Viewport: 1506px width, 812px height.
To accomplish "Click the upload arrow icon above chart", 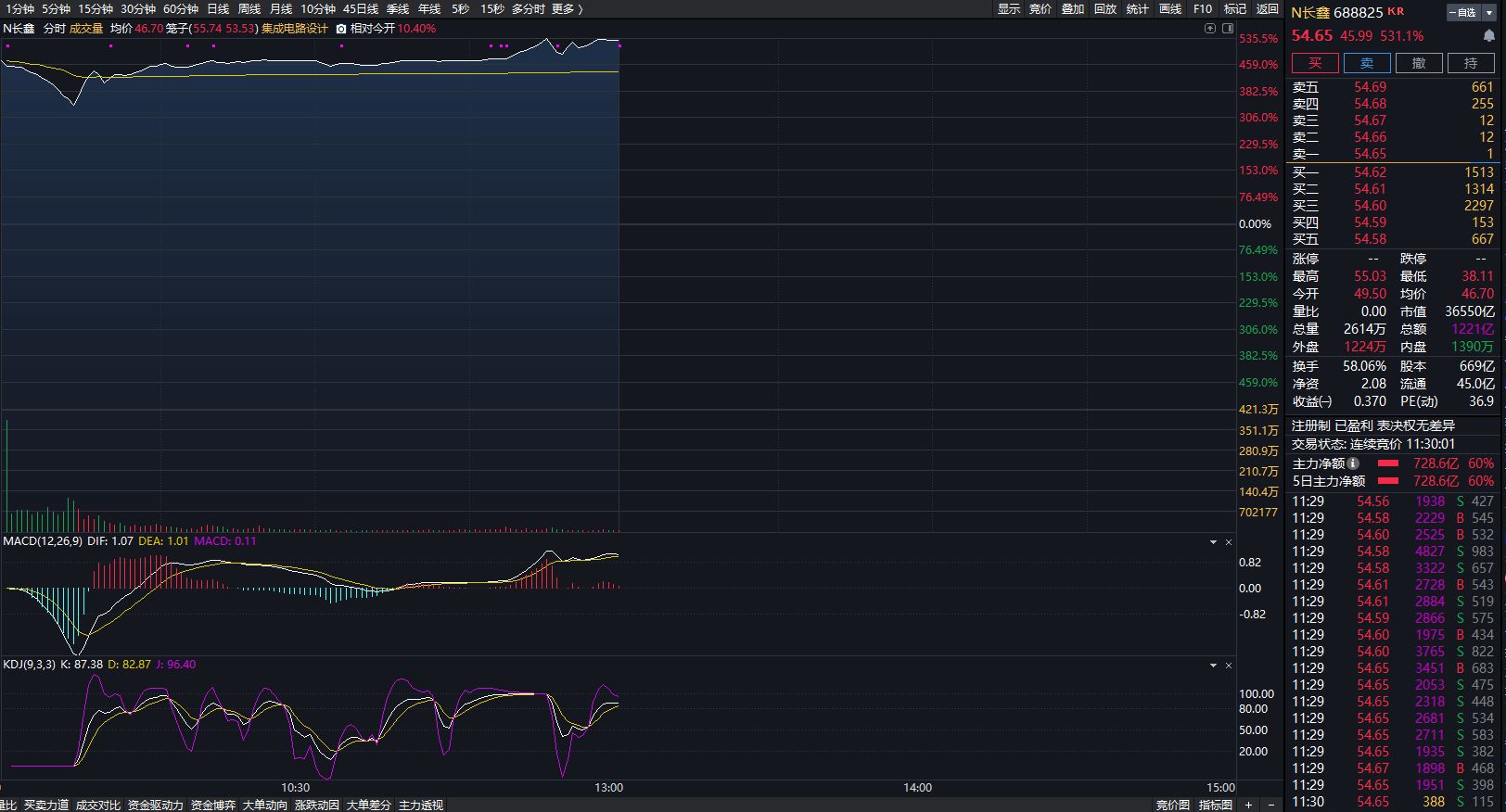I will click(x=1210, y=28).
